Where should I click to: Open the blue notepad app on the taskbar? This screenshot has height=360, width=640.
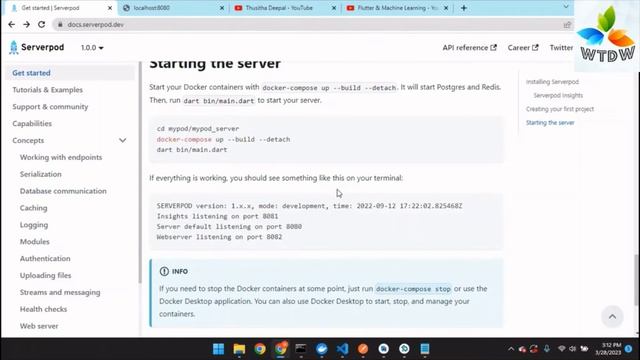(424, 349)
